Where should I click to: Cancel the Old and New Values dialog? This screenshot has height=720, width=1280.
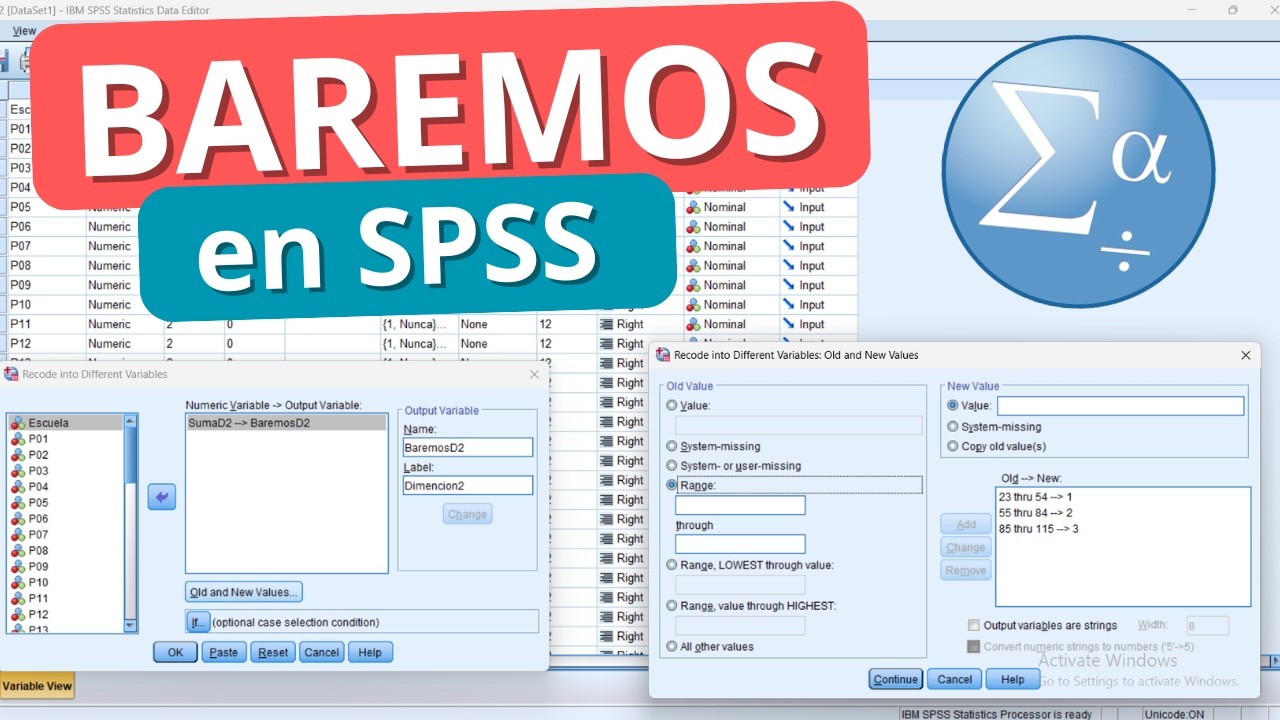(x=954, y=679)
